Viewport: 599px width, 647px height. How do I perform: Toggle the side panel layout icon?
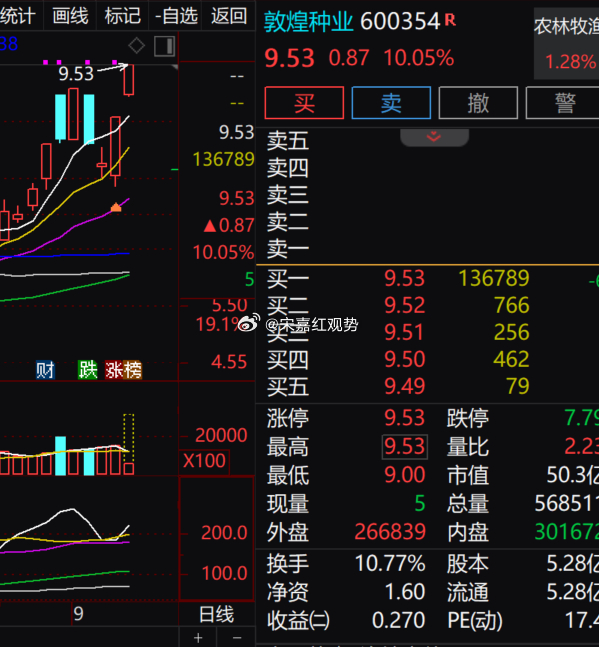tap(165, 46)
